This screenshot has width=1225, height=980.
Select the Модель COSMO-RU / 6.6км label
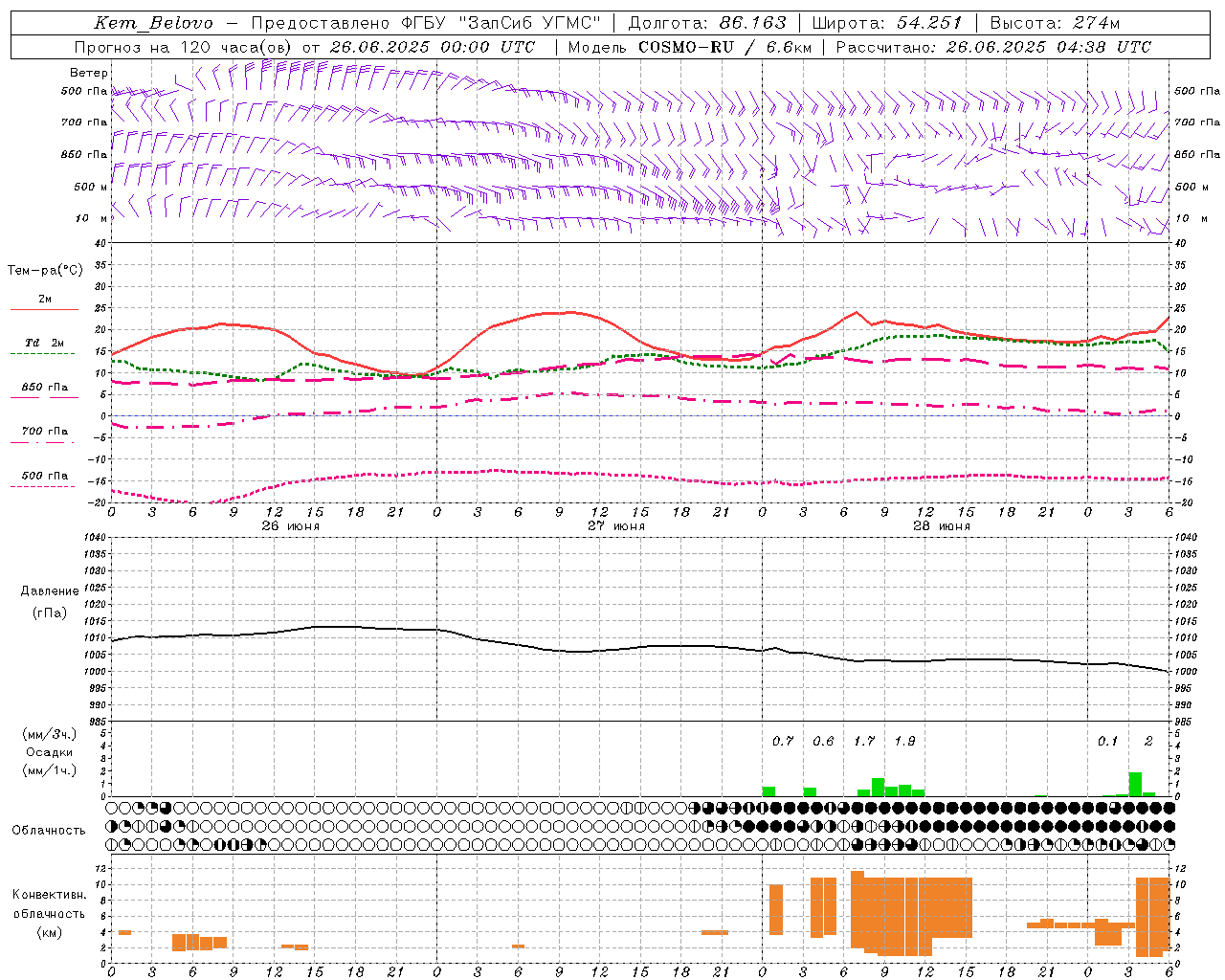coord(689,47)
